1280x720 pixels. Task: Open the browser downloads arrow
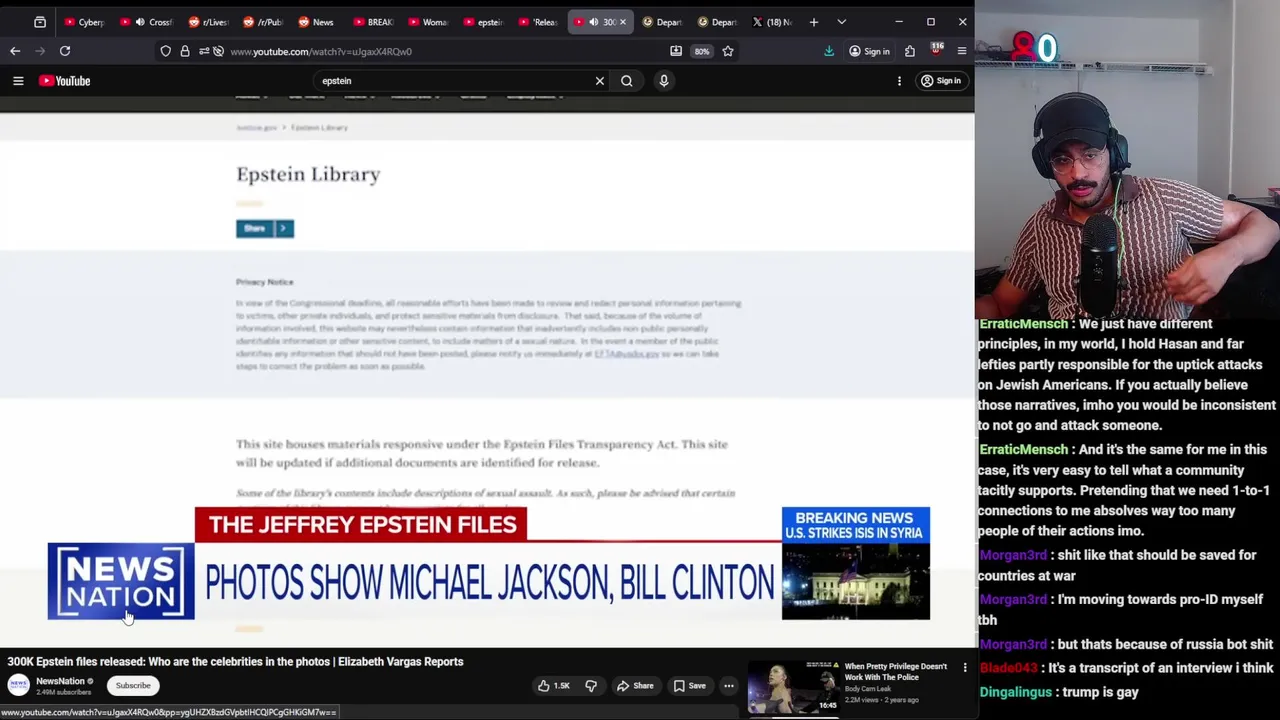click(x=829, y=51)
